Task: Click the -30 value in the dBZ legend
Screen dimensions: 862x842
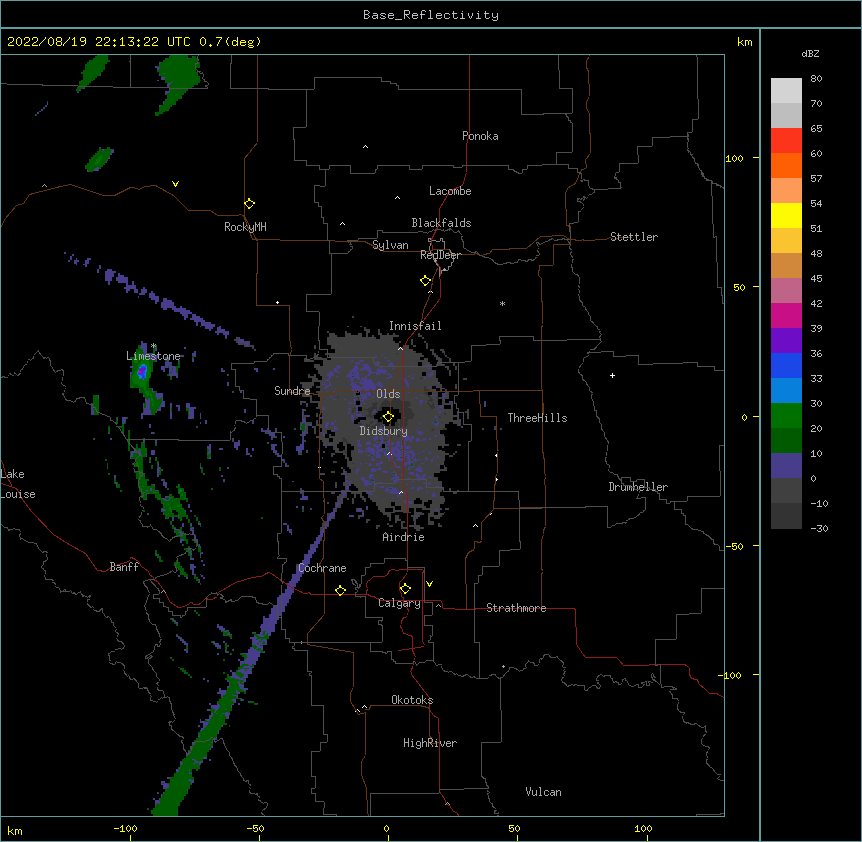Action: click(819, 529)
